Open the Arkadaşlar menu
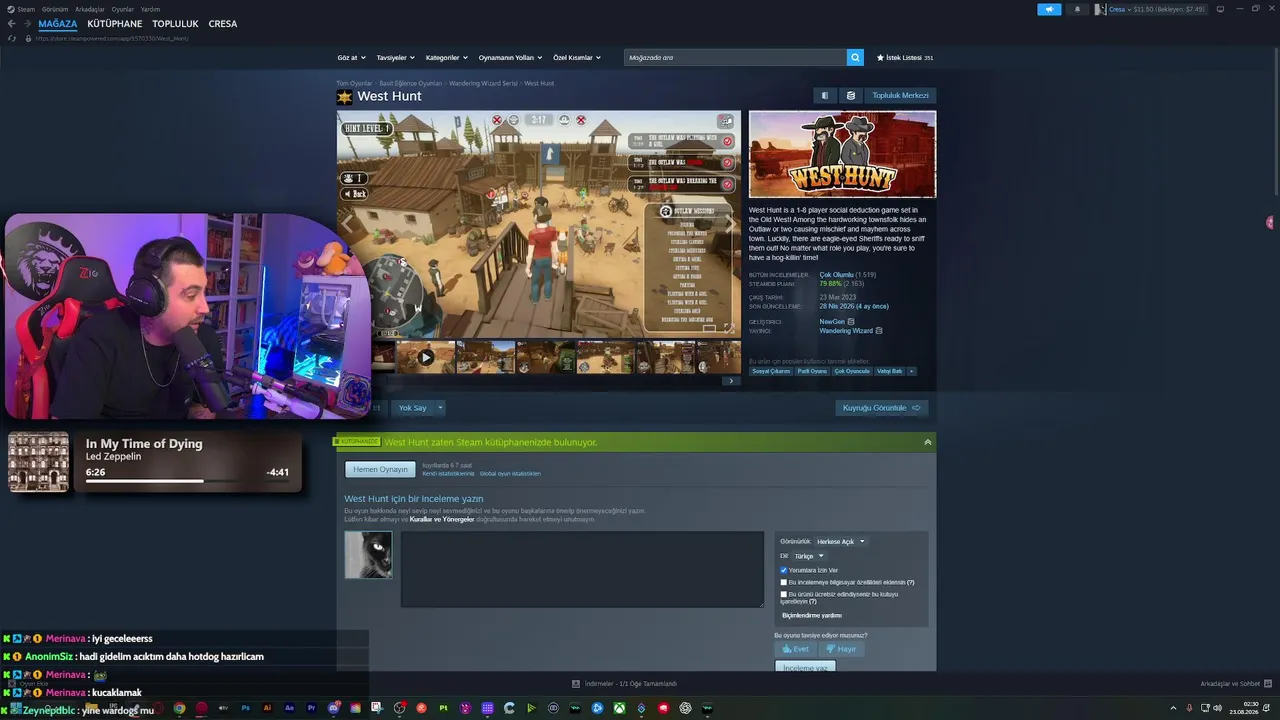1280x720 pixels. click(x=90, y=9)
